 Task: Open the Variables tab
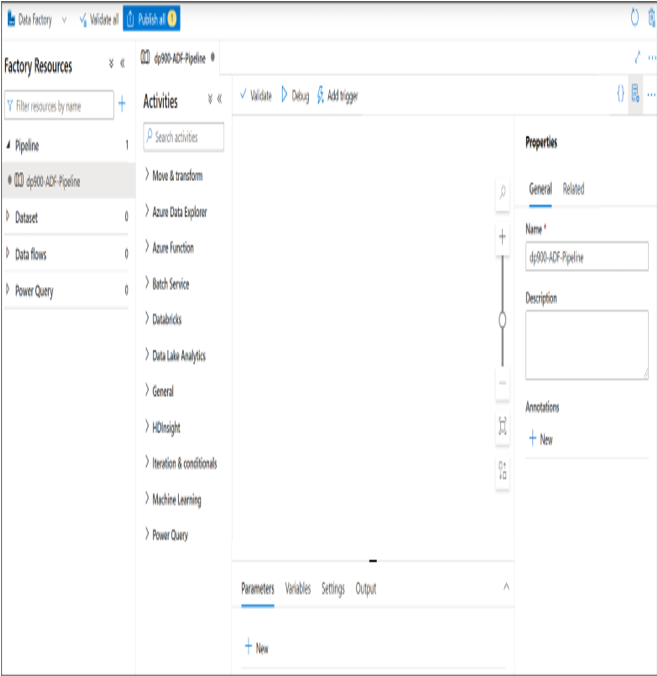tap(298, 588)
